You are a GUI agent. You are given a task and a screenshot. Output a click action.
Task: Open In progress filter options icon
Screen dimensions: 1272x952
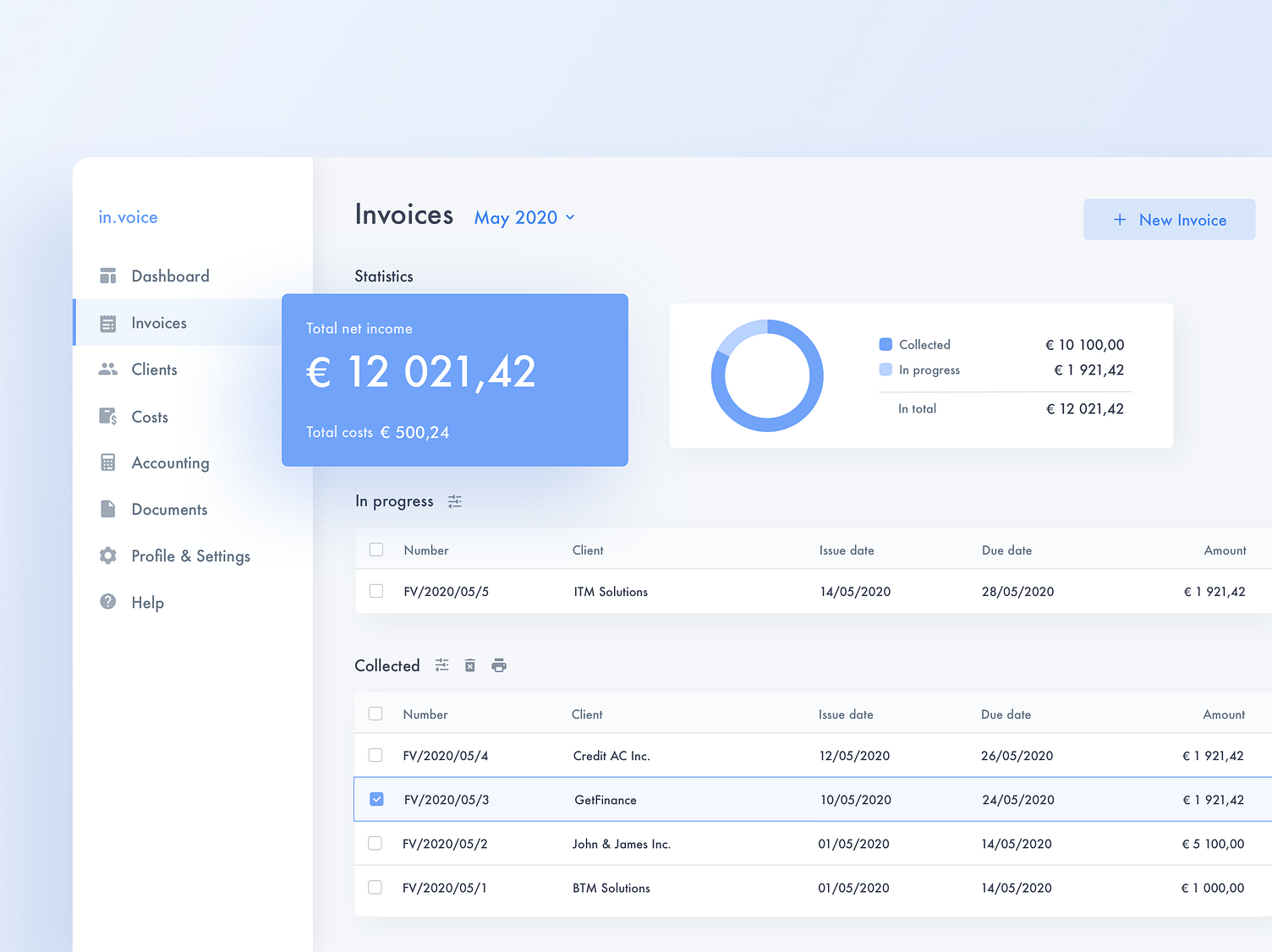pos(455,501)
